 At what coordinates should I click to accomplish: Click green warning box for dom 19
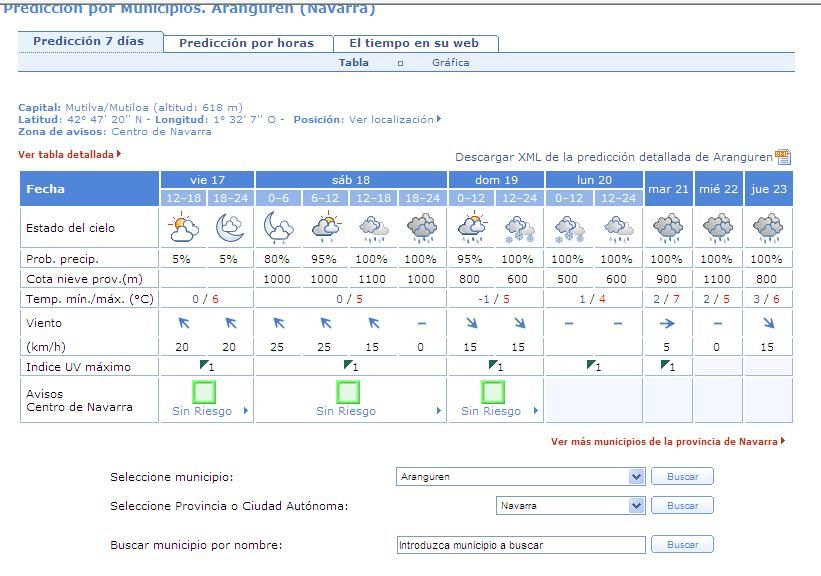493,392
